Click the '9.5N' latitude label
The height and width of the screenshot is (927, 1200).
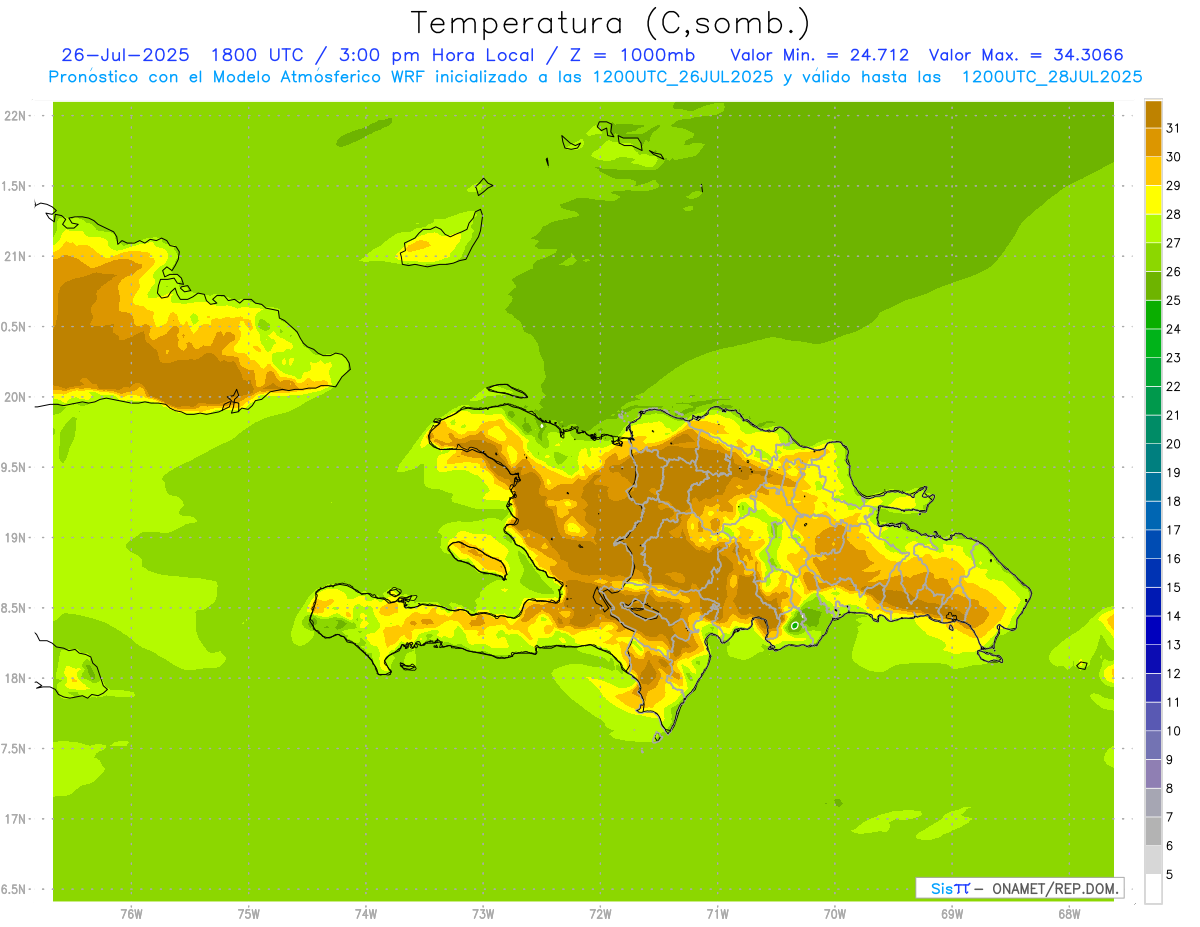point(14,468)
